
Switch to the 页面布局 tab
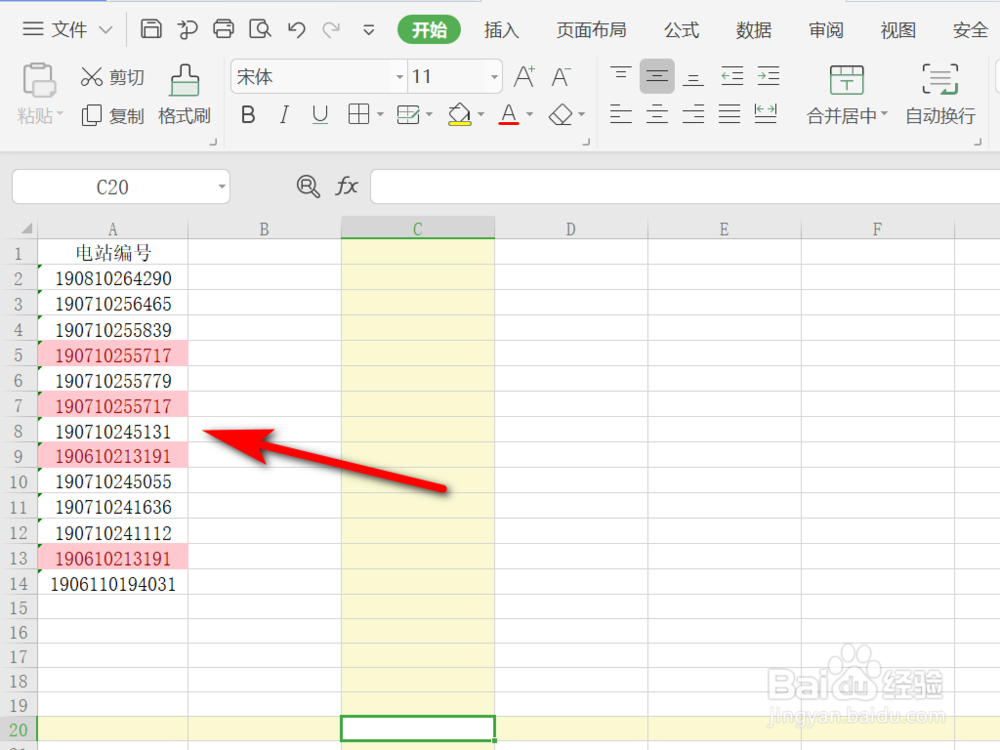[x=591, y=30]
